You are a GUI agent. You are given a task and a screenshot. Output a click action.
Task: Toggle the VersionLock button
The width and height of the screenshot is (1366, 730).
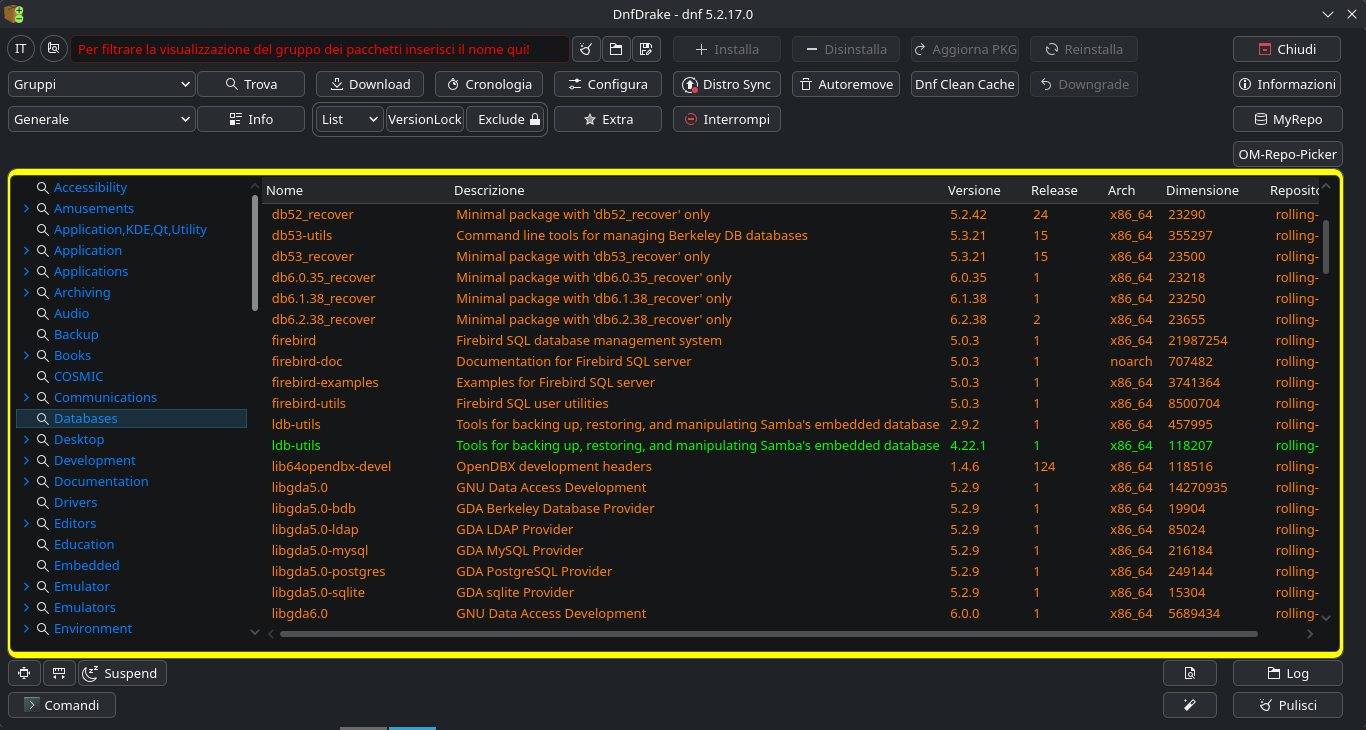click(425, 119)
